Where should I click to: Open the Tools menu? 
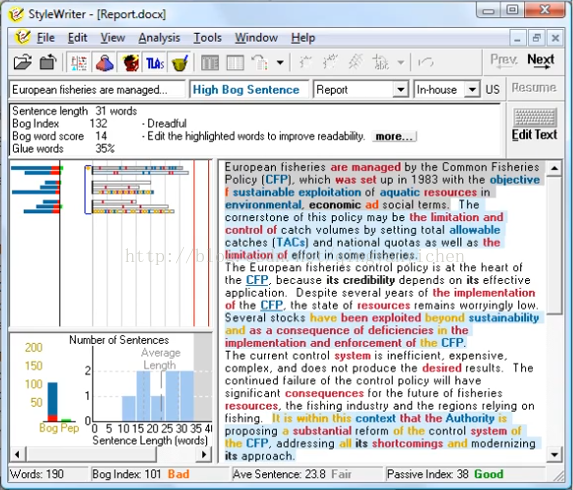tap(208, 38)
